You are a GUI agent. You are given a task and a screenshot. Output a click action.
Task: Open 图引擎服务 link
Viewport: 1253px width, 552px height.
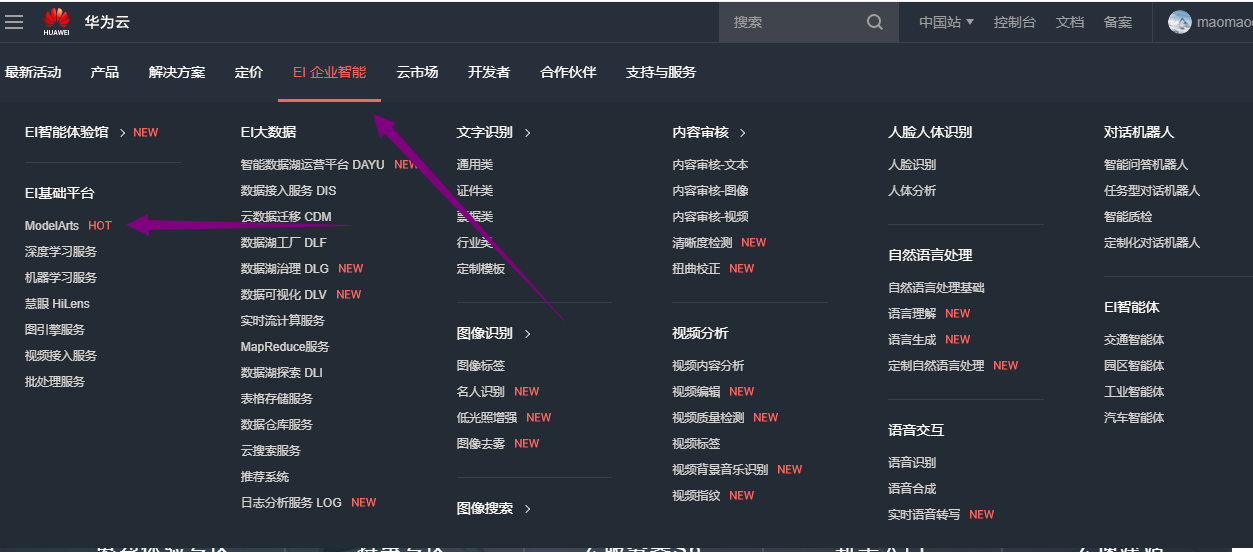point(55,330)
